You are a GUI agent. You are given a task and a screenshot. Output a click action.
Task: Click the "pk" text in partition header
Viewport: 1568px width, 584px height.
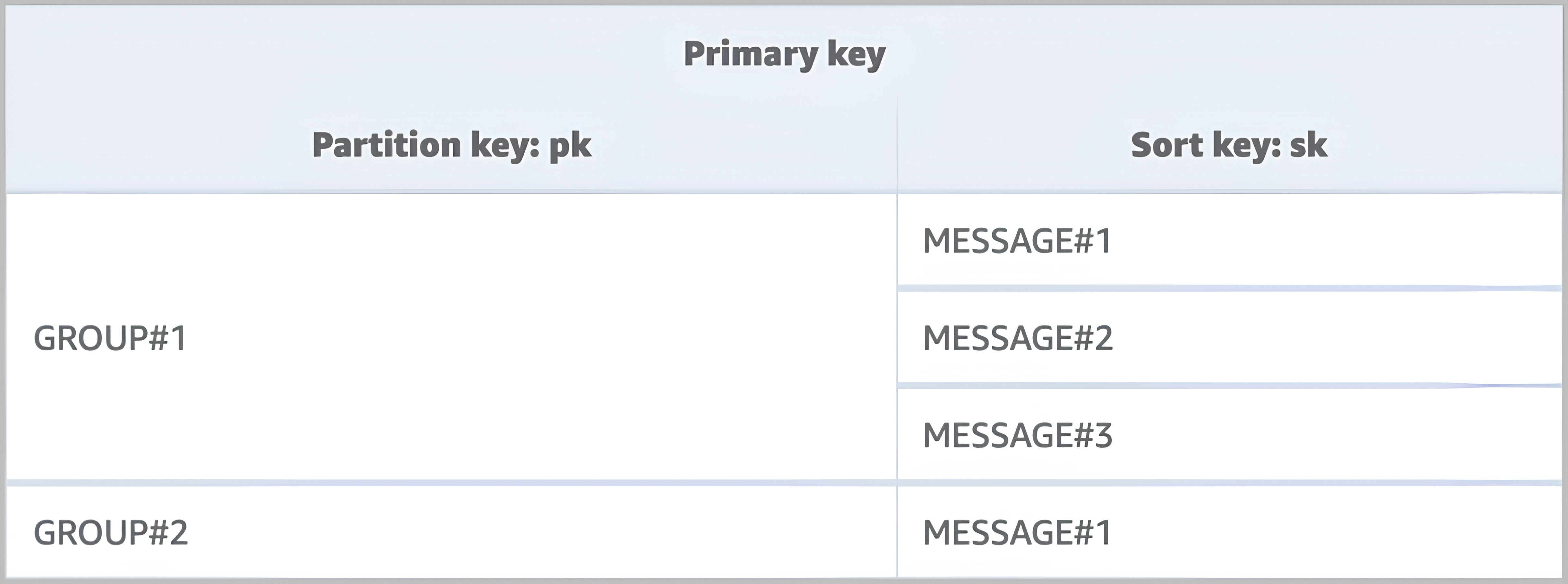(570, 146)
